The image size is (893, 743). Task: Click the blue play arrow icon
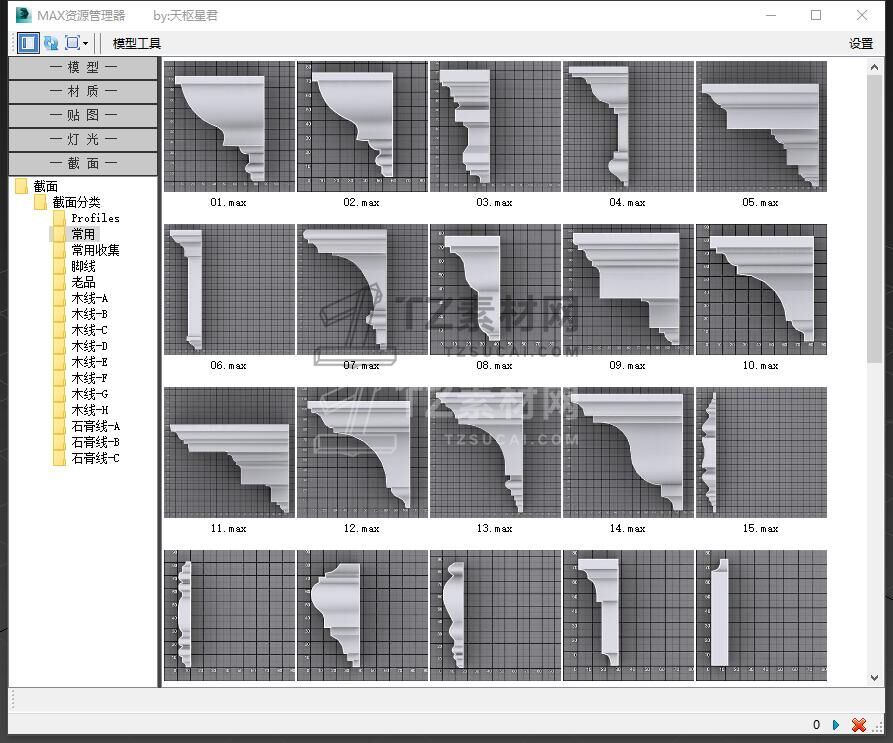pos(836,725)
